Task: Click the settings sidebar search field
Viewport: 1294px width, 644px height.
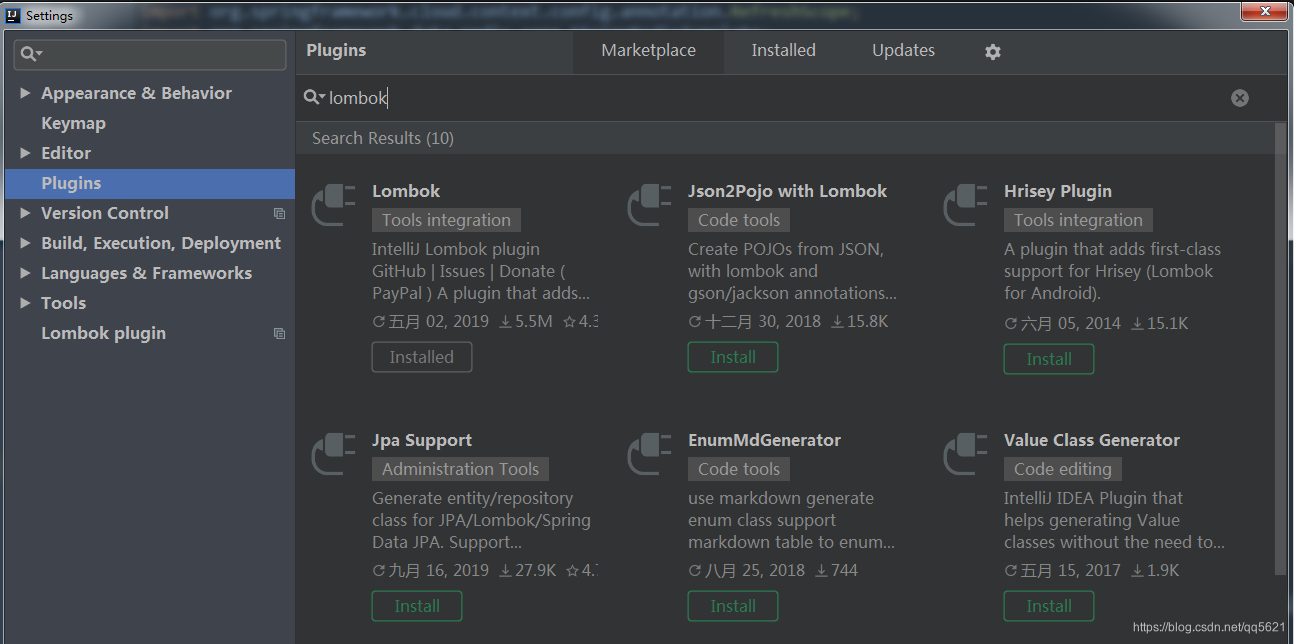Action: click(150, 55)
